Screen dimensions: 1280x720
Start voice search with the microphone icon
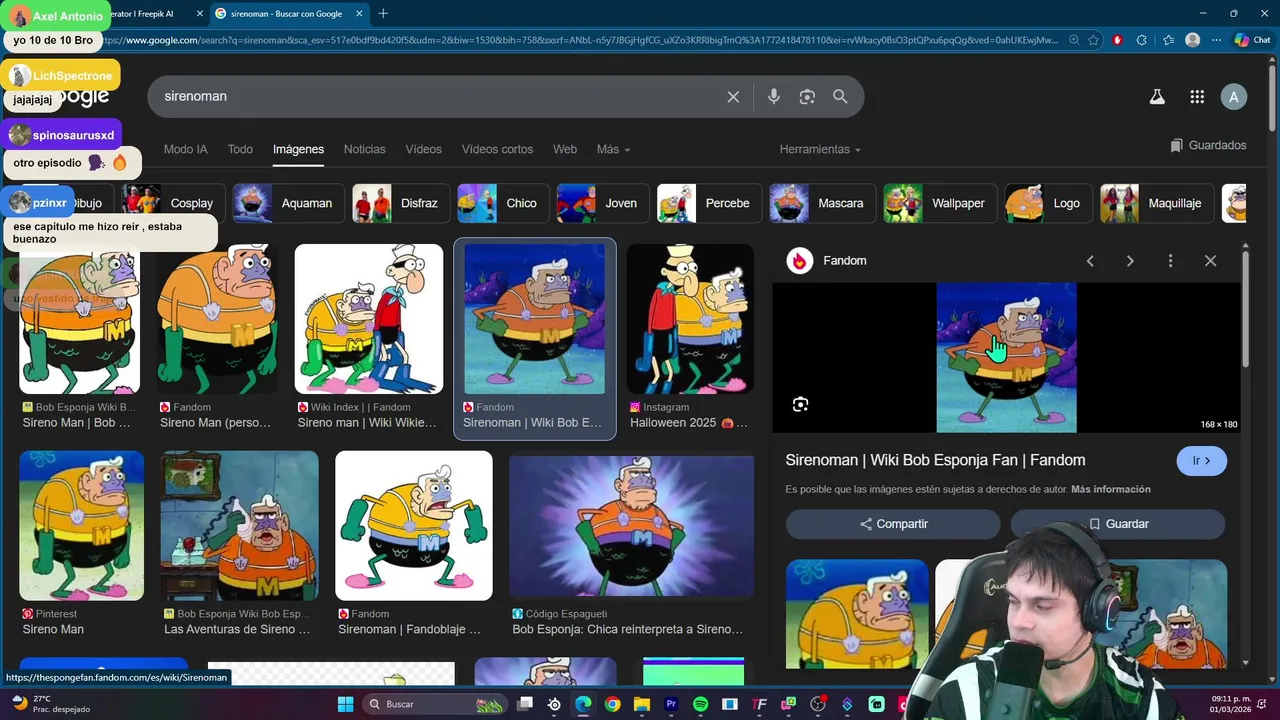[773, 97]
